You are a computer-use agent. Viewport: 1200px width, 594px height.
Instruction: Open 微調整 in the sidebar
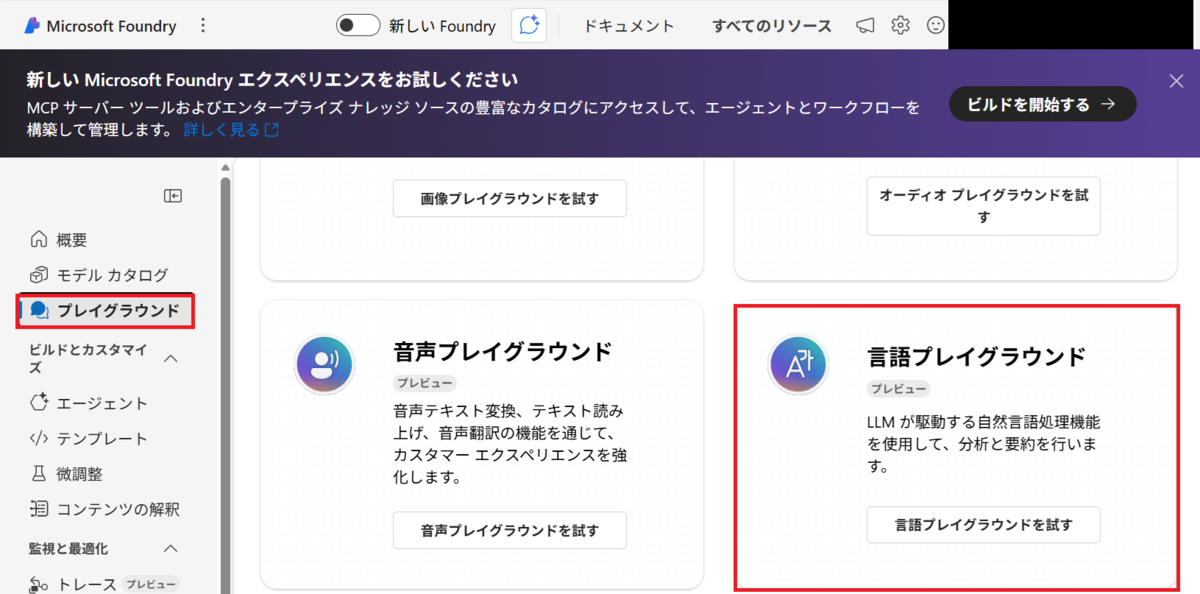pyautogui.click(x=79, y=474)
